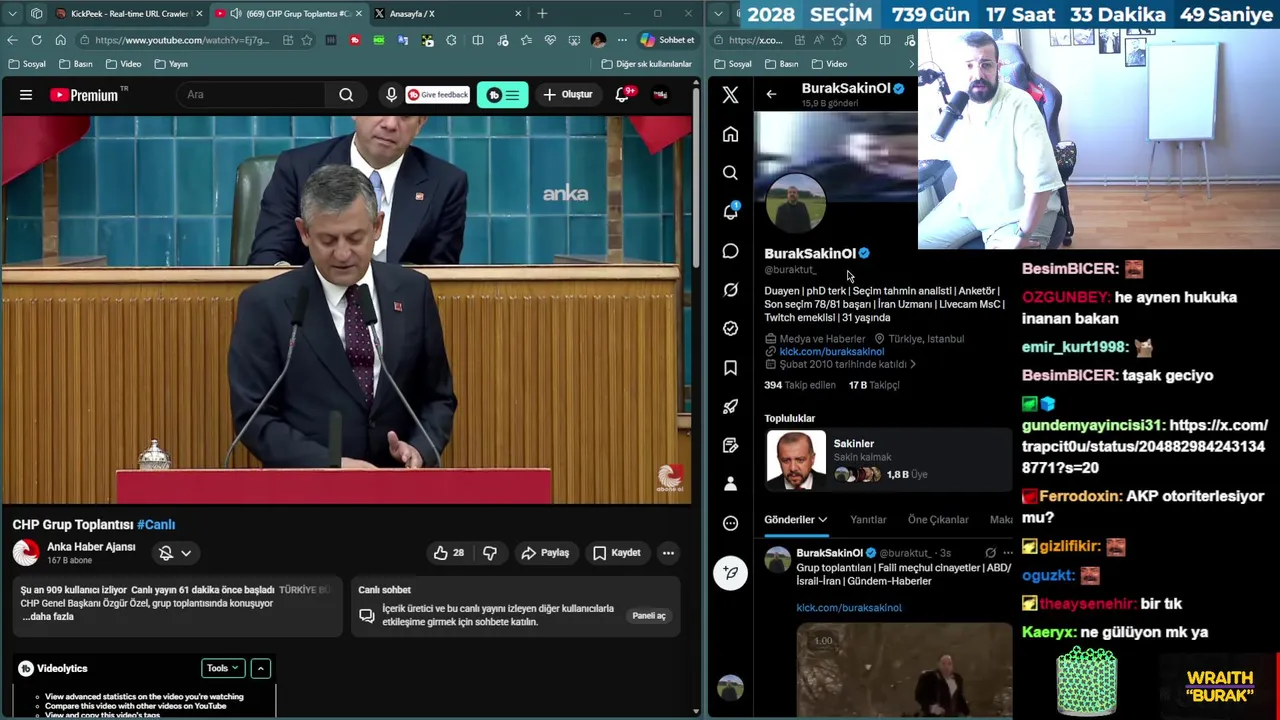Select the Gönderiler tab on profile

click(796, 520)
